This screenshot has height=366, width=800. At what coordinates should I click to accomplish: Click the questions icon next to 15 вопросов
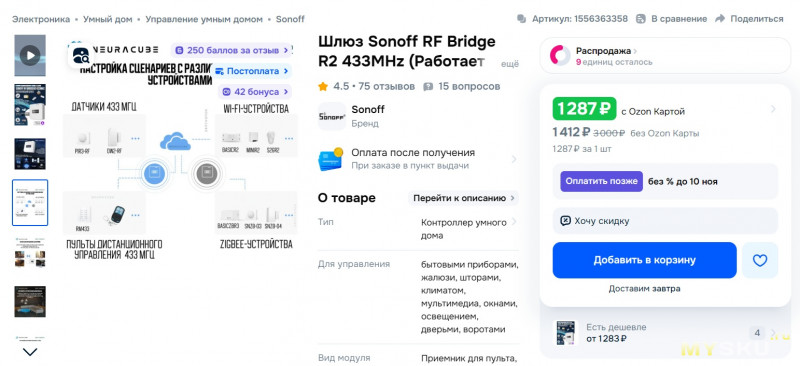pyautogui.click(x=428, y=87)
